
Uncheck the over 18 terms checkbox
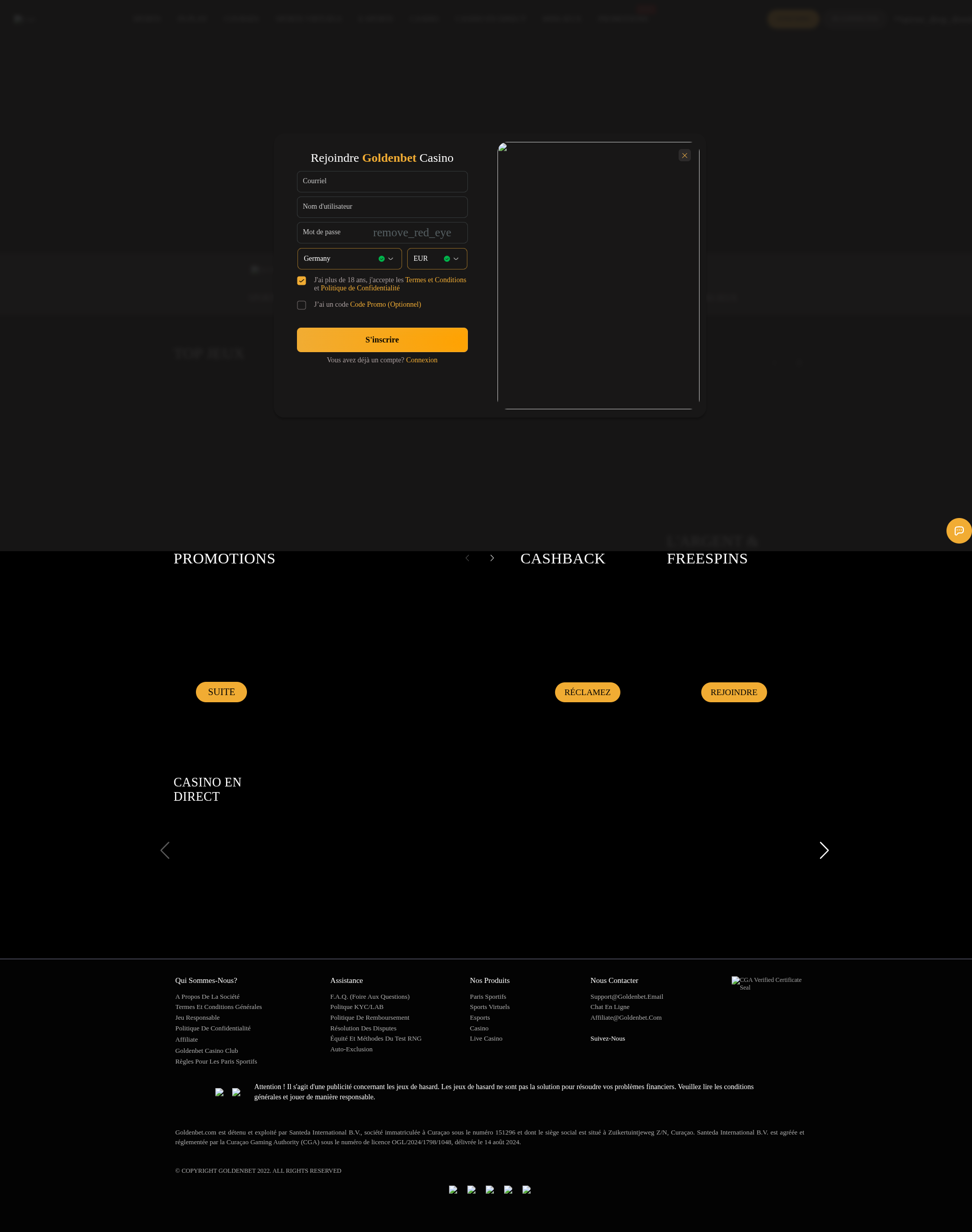click(302, 281)
